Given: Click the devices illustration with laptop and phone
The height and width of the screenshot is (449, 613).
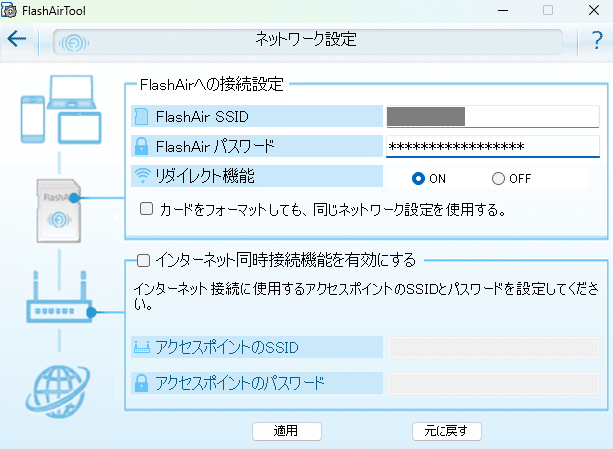Looking at the screenshot, I should (x=61, y=109).
